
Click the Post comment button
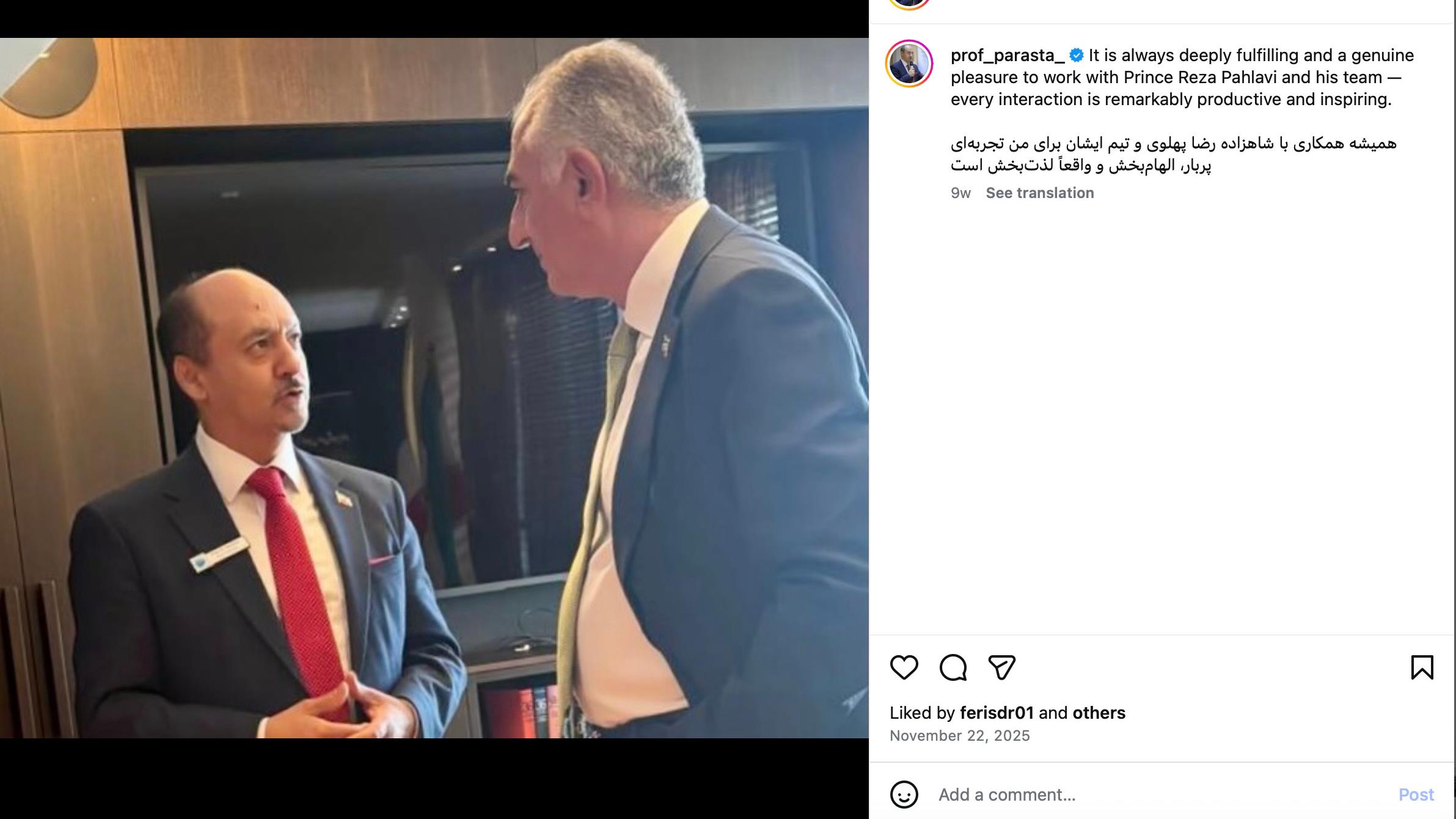click(1416, 794)
